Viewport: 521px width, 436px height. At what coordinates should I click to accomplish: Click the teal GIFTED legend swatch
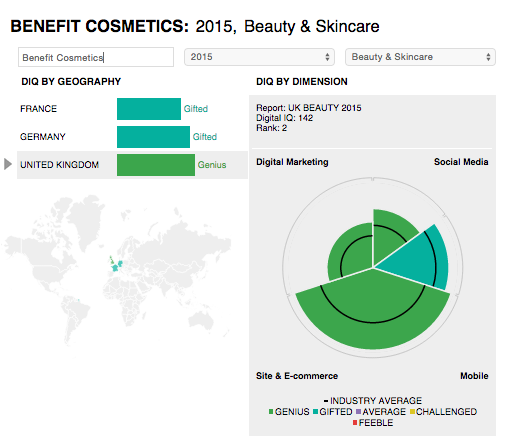tap(316, 412)
